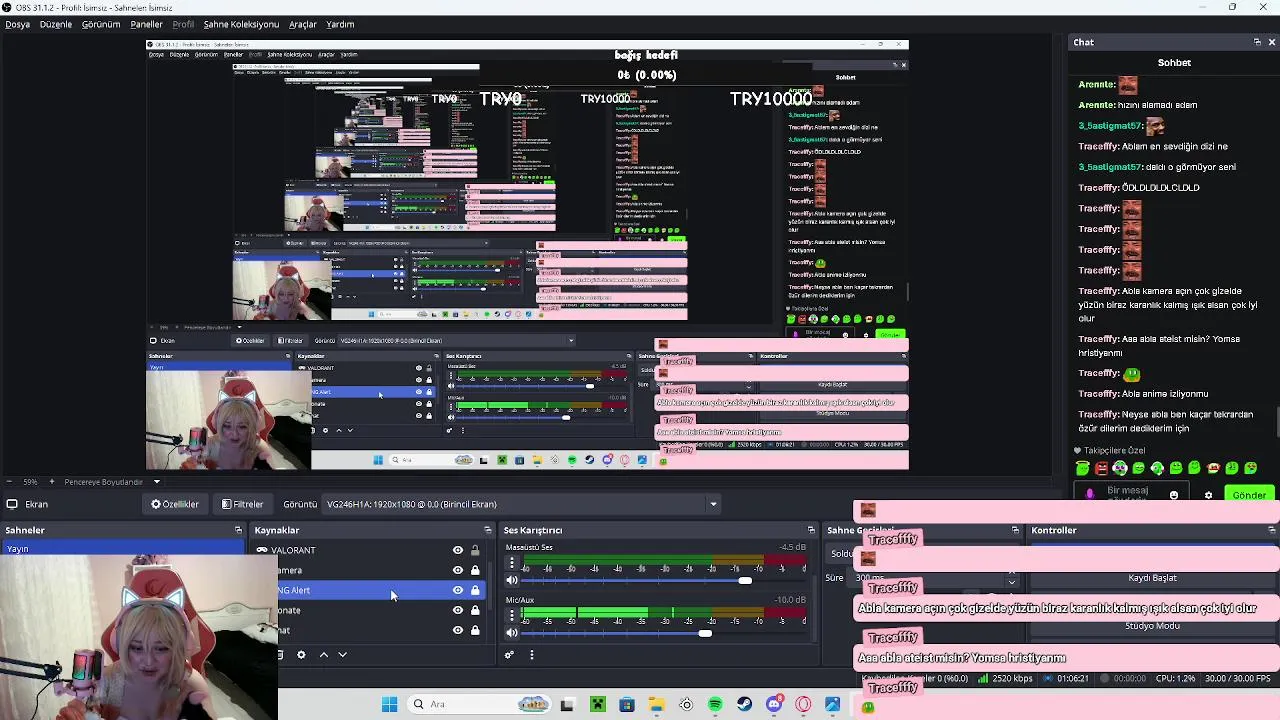Select the VALORANT source row
Screen dimensions: 1280x720
[367, 550]
